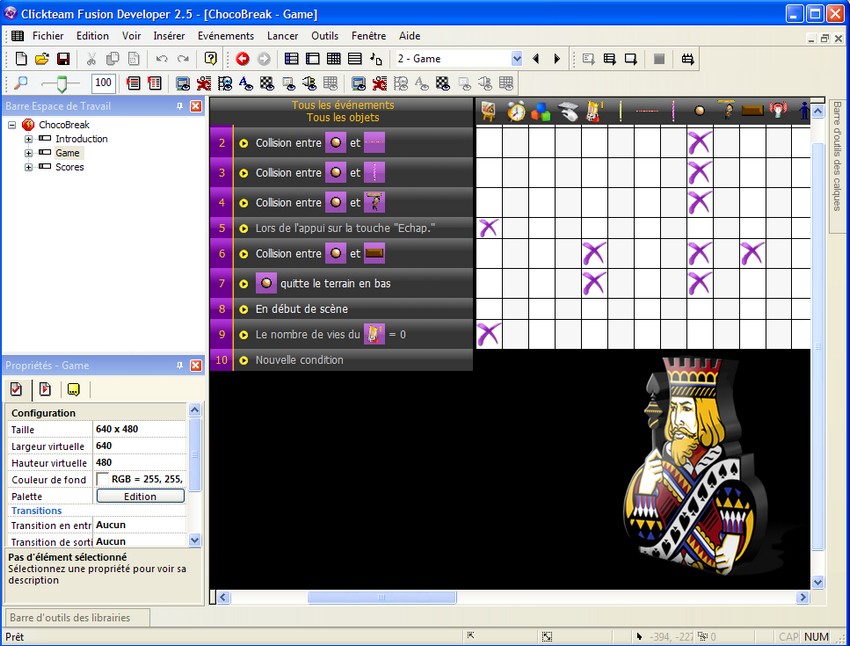Open the Storyboard editor from toolbar
This screenshot has width=850, height=646.
point(292,59)
